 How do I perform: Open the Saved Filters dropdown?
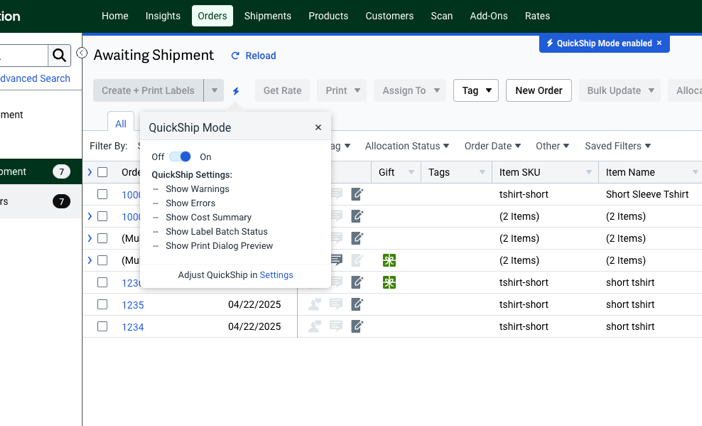point(617,146)
